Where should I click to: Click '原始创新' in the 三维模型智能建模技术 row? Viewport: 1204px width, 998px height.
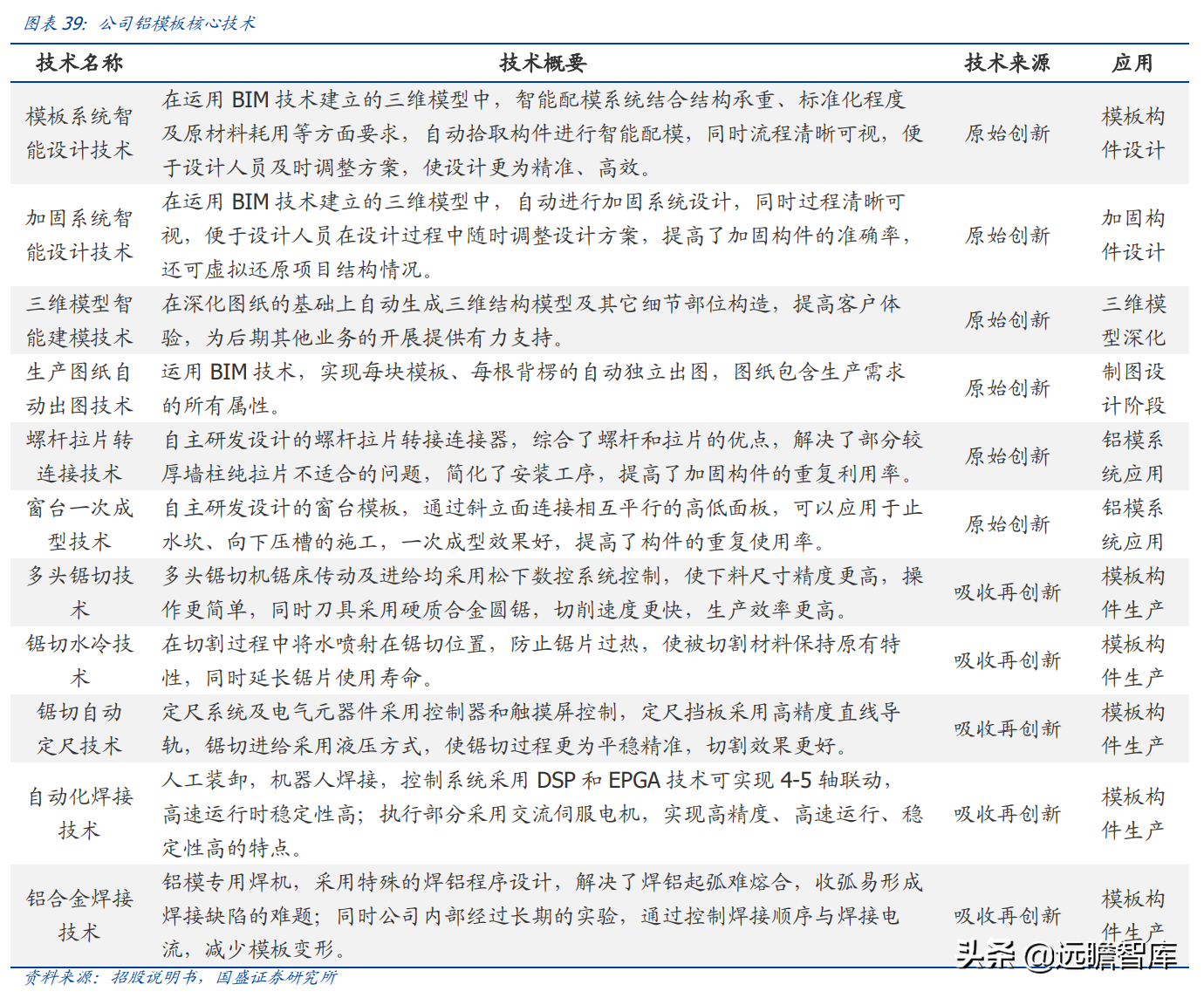point(1007,320)
